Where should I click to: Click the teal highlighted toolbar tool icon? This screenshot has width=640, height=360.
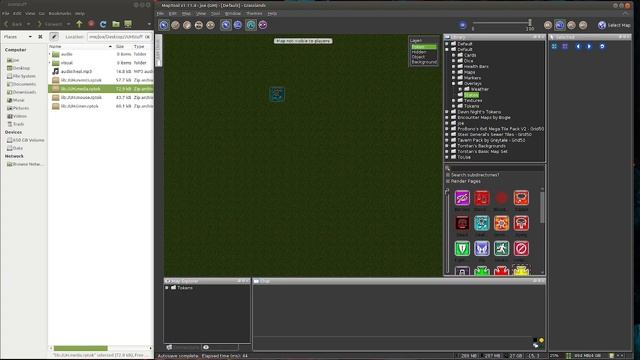251,25
